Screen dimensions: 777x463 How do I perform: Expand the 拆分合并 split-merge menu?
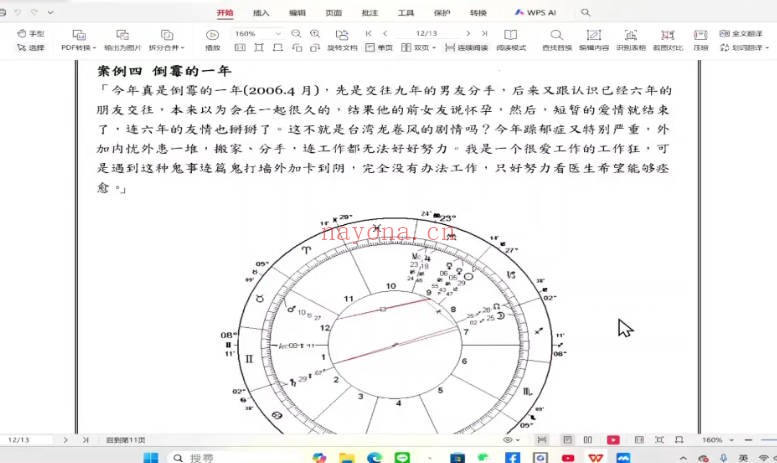tap(166, 40)
